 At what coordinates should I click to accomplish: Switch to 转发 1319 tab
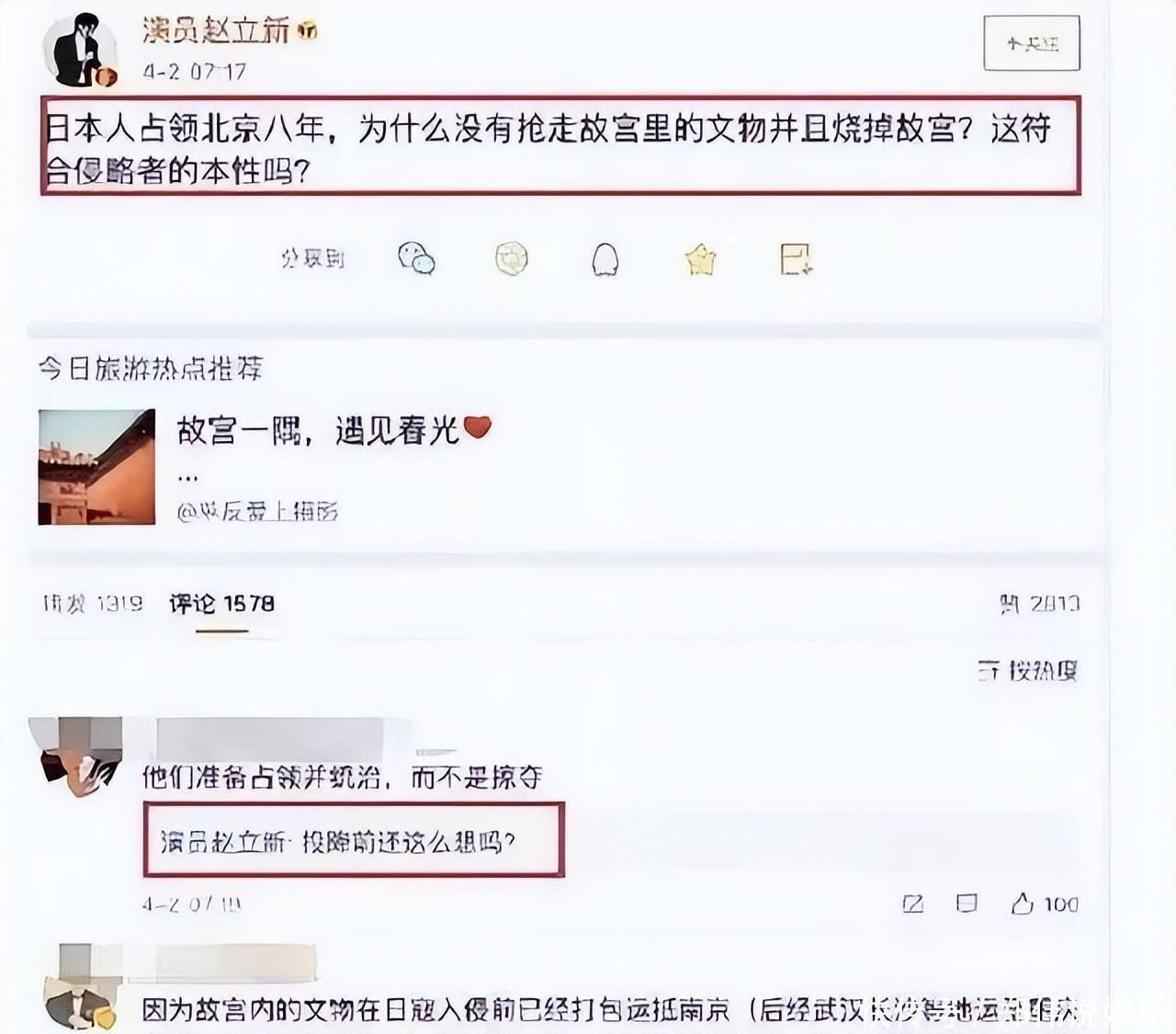(x=93, y=603)
